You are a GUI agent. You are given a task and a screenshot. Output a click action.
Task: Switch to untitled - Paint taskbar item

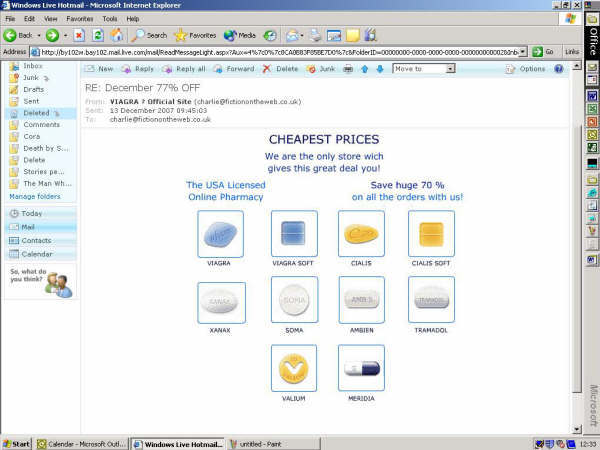point(273,444)
